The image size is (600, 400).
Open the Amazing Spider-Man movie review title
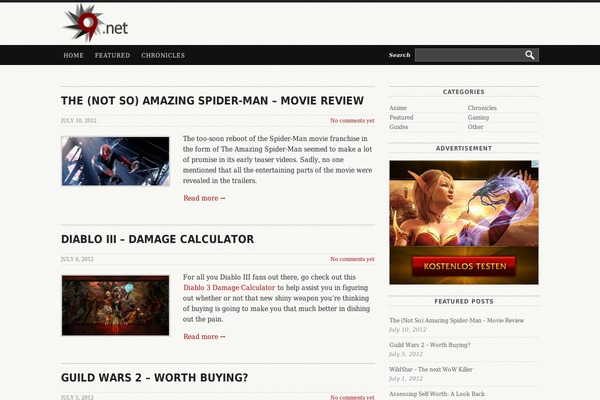tap(212, 101)
